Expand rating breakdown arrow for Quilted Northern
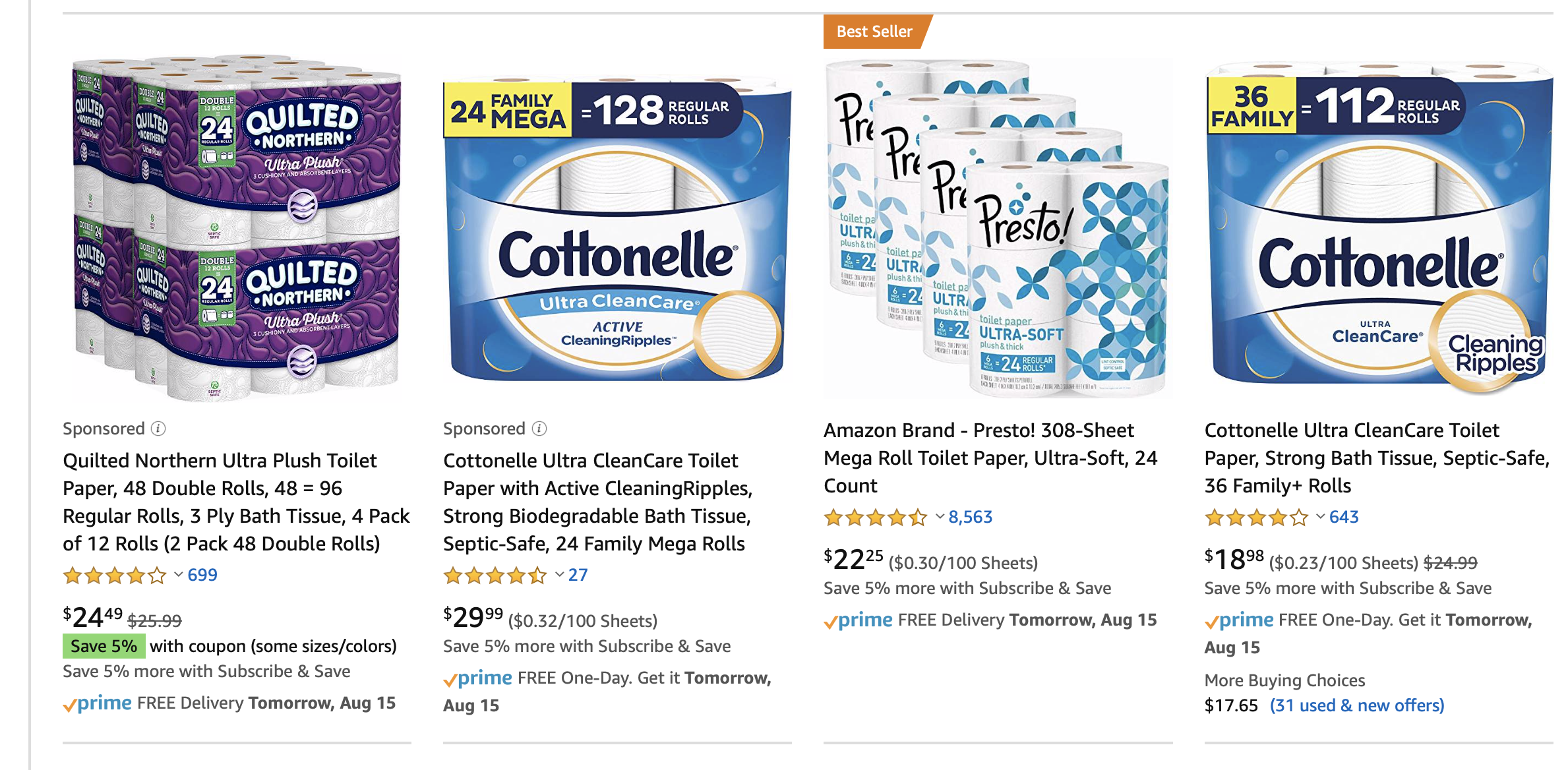The height and width of the screenshot is (770, 1568). 179,575
